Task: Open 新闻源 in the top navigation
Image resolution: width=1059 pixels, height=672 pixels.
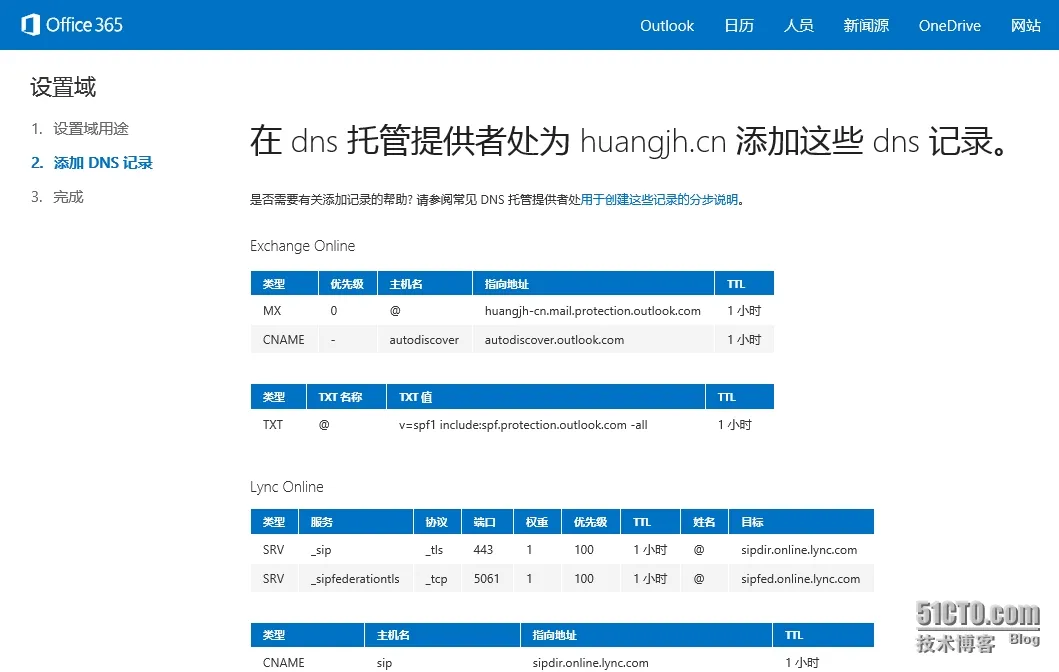Action: click(866, 26)
